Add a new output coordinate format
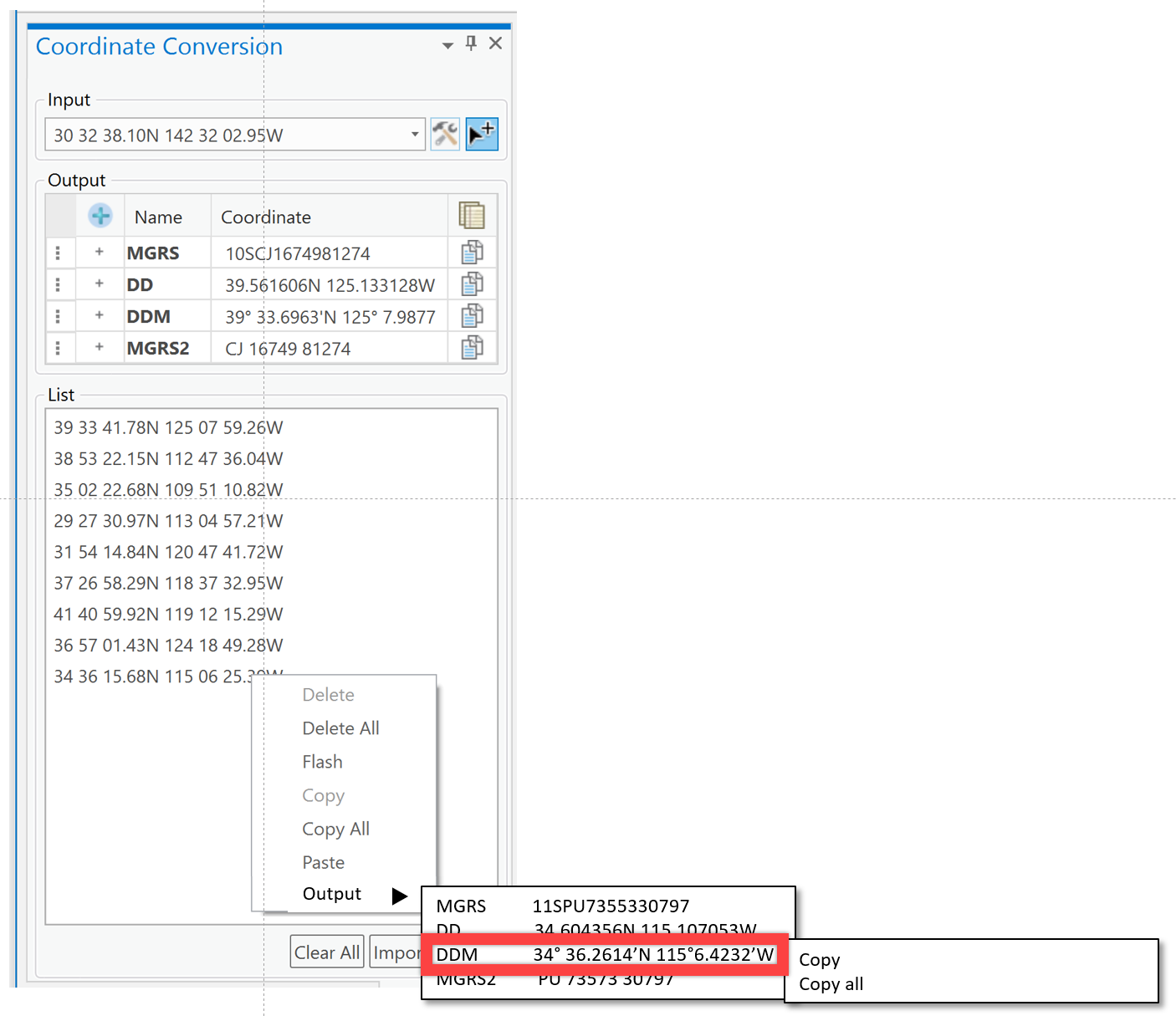This screenshot has width=1176, height=1016. point(100,216)
